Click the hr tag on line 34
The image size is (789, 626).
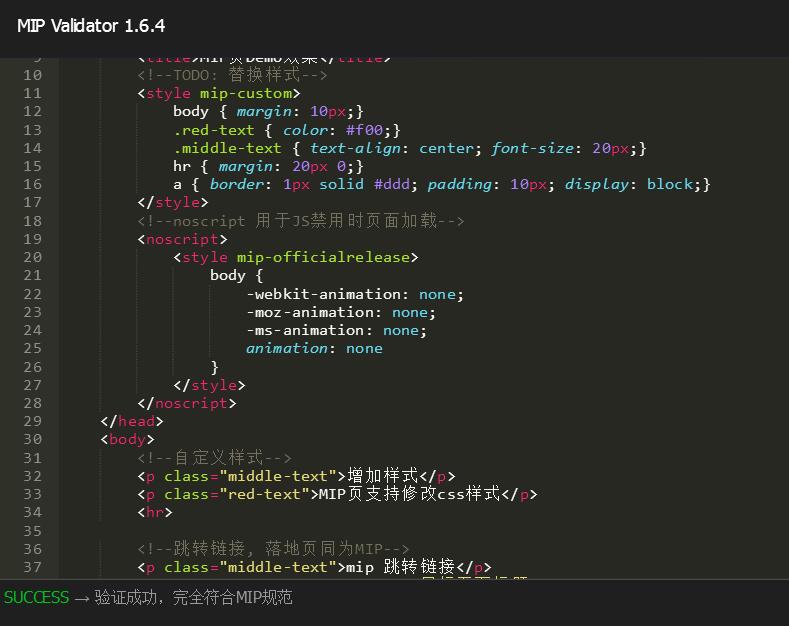pos(154,512)
